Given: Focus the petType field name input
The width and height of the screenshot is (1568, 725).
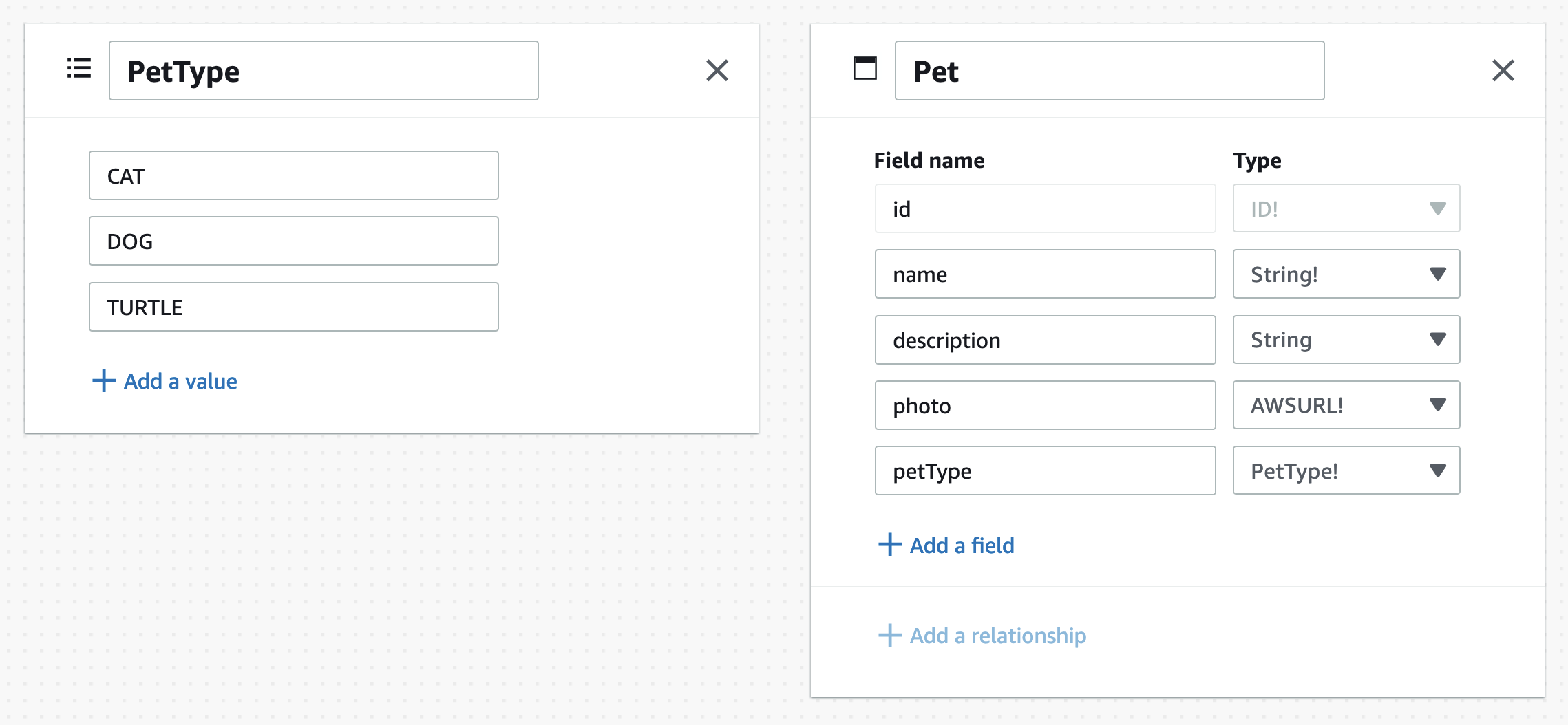Looking at the screenshot, I should click(x=1044, y=470).
